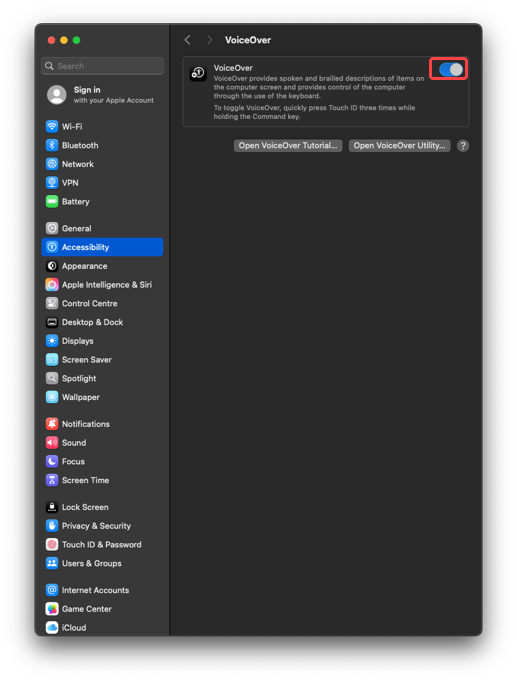
Task: Click the question mark help button
Action: 463,146
